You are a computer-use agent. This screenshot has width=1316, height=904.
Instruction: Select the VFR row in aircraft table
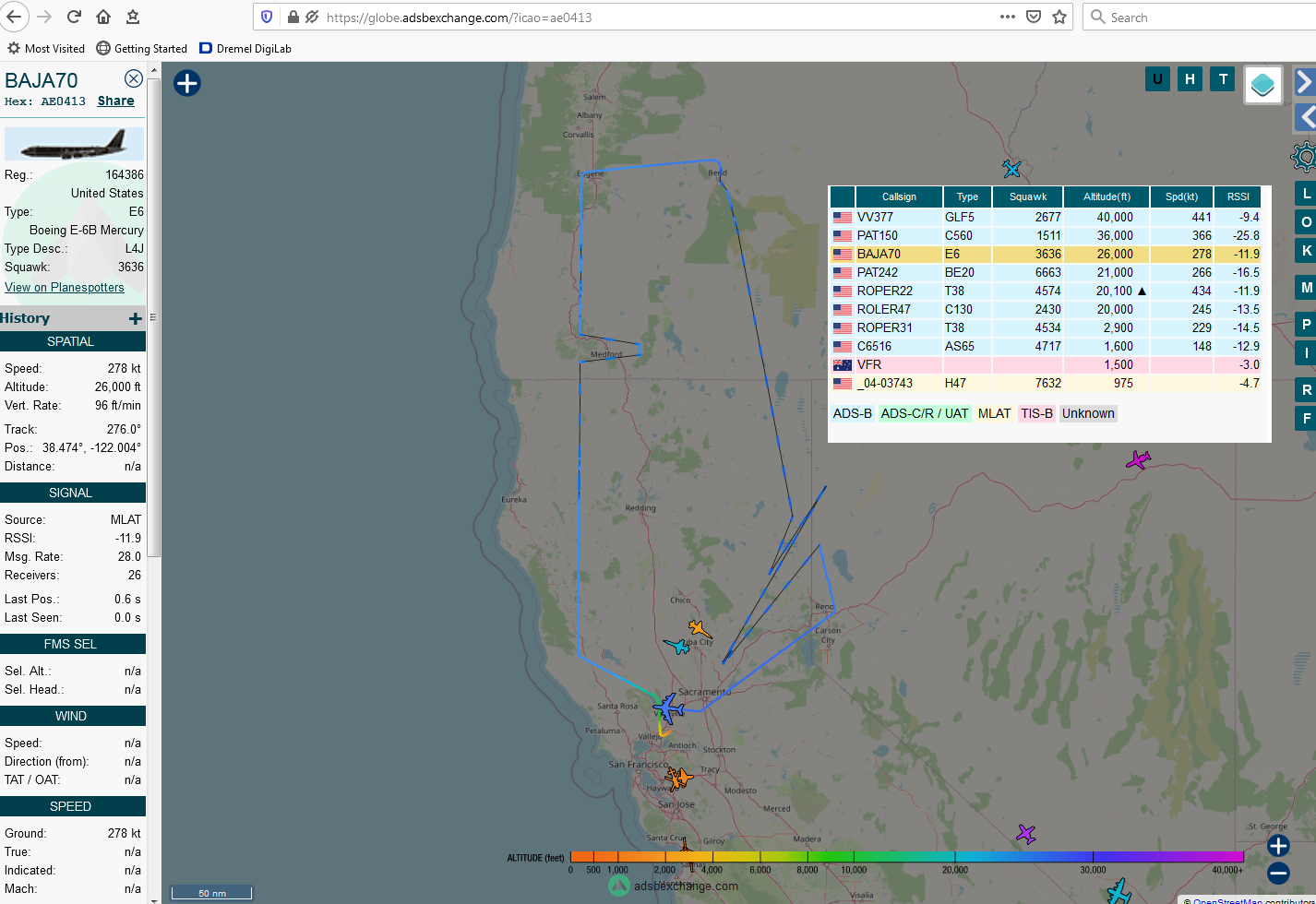1046,364
